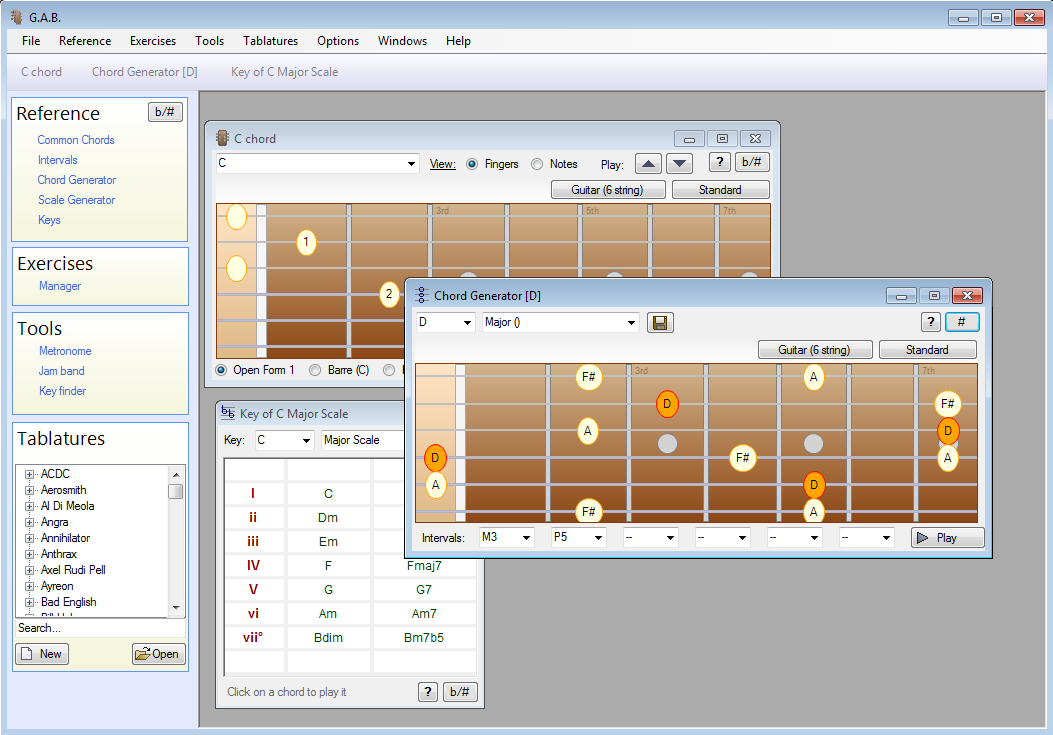
Task: Click the help question mark in Chord Generator
Action: click(x=930, y=322)
